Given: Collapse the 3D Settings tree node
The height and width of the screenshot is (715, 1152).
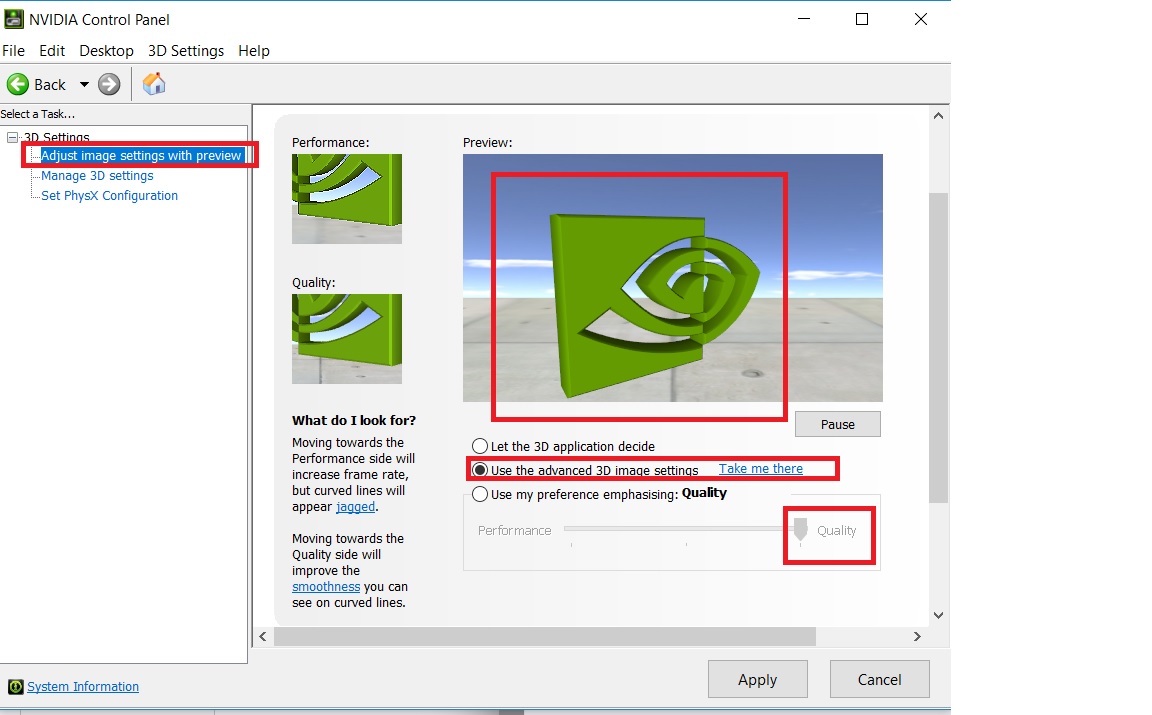Looking at the screenshot, I should tap(12, 137).
